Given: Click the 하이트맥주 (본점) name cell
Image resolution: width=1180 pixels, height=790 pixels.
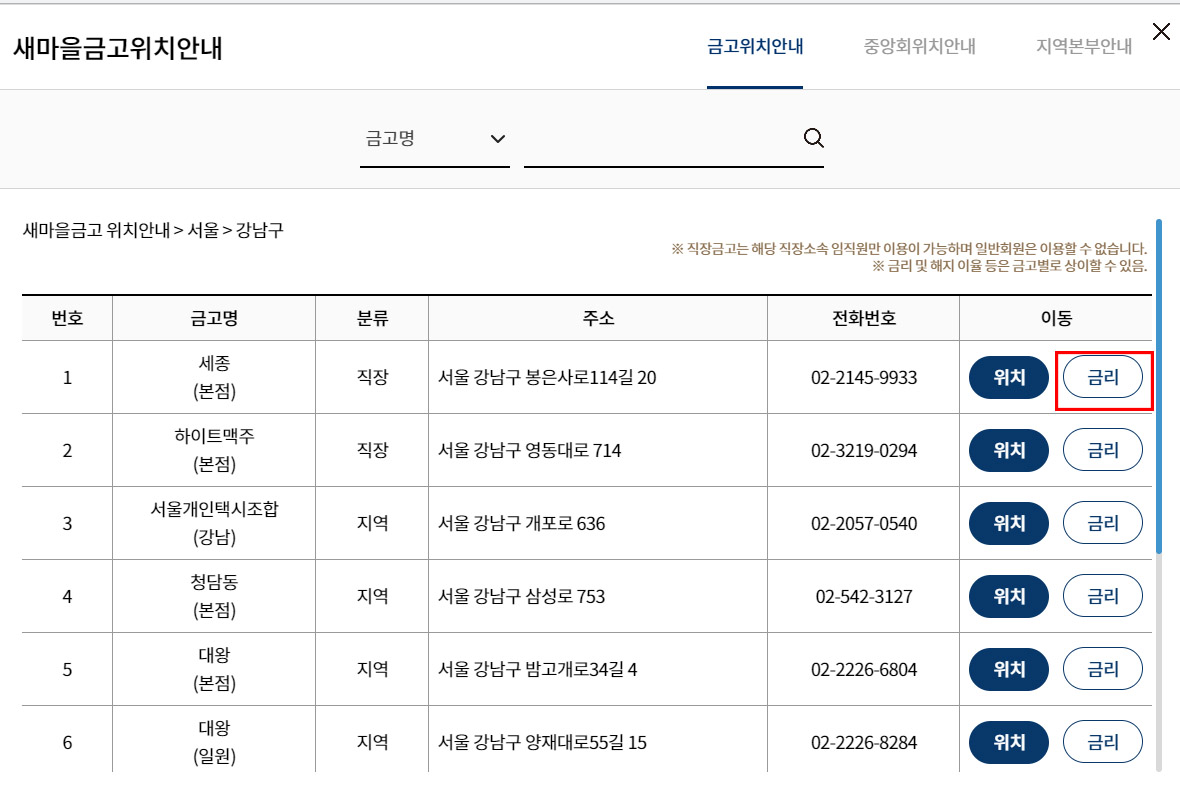Looking at the screenshot, I should click(214, 451).
